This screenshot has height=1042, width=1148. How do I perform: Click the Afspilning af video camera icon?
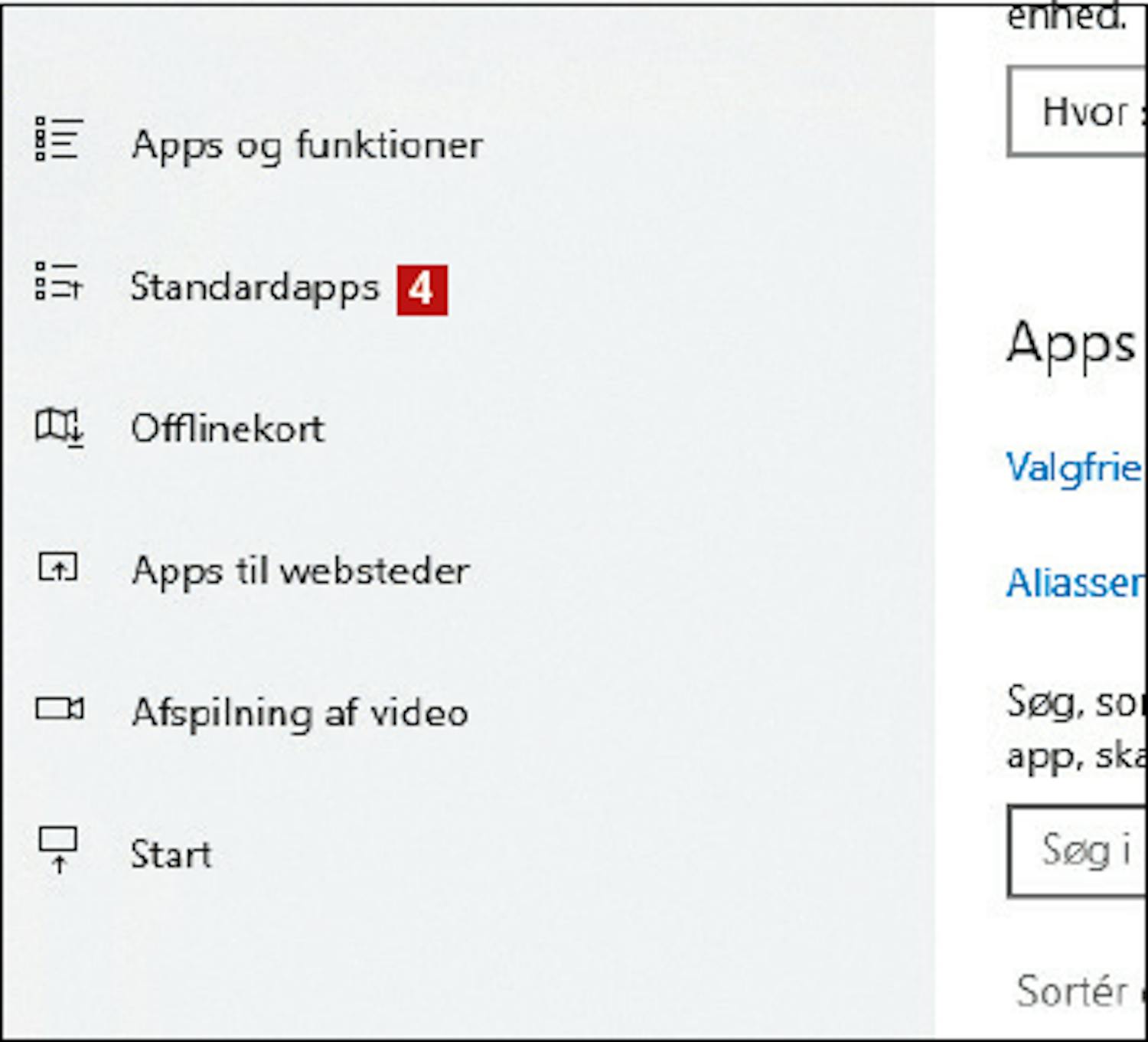pyautogui.click(x=59, y=709)
